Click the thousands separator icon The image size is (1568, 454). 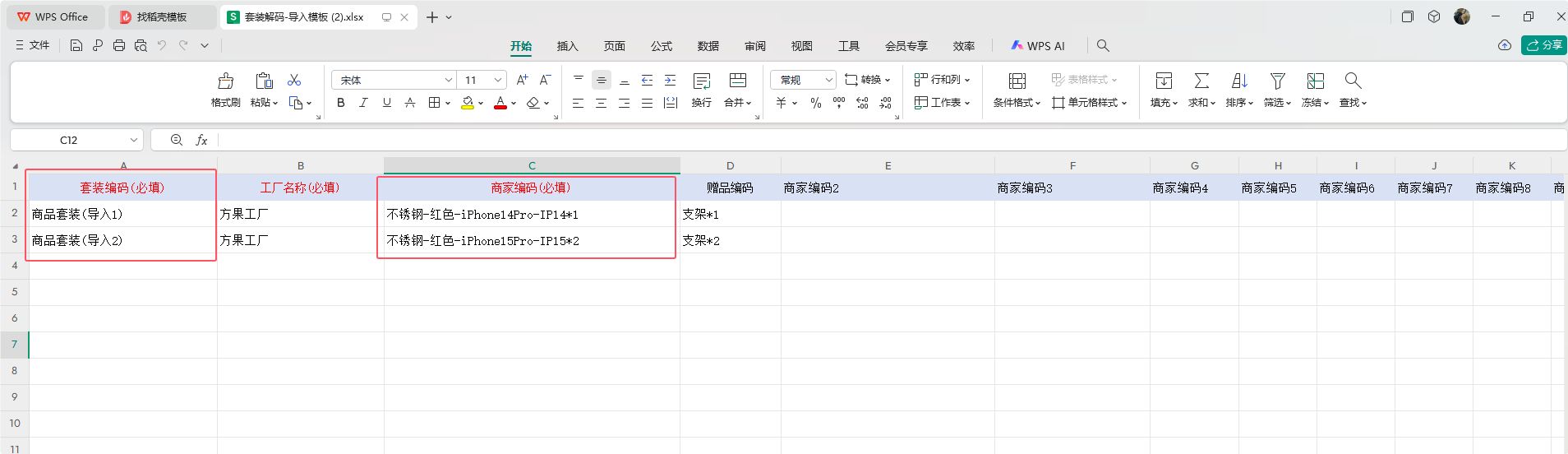click(x=839, y=103)
